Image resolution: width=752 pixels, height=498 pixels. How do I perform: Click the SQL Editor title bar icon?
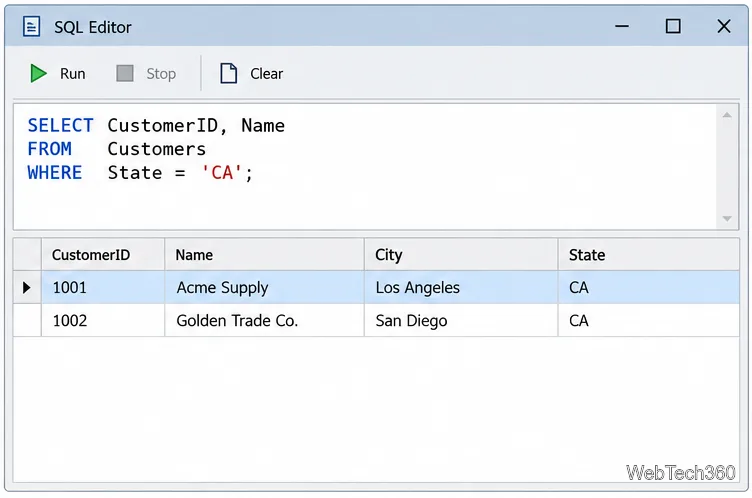pos(32,26)
